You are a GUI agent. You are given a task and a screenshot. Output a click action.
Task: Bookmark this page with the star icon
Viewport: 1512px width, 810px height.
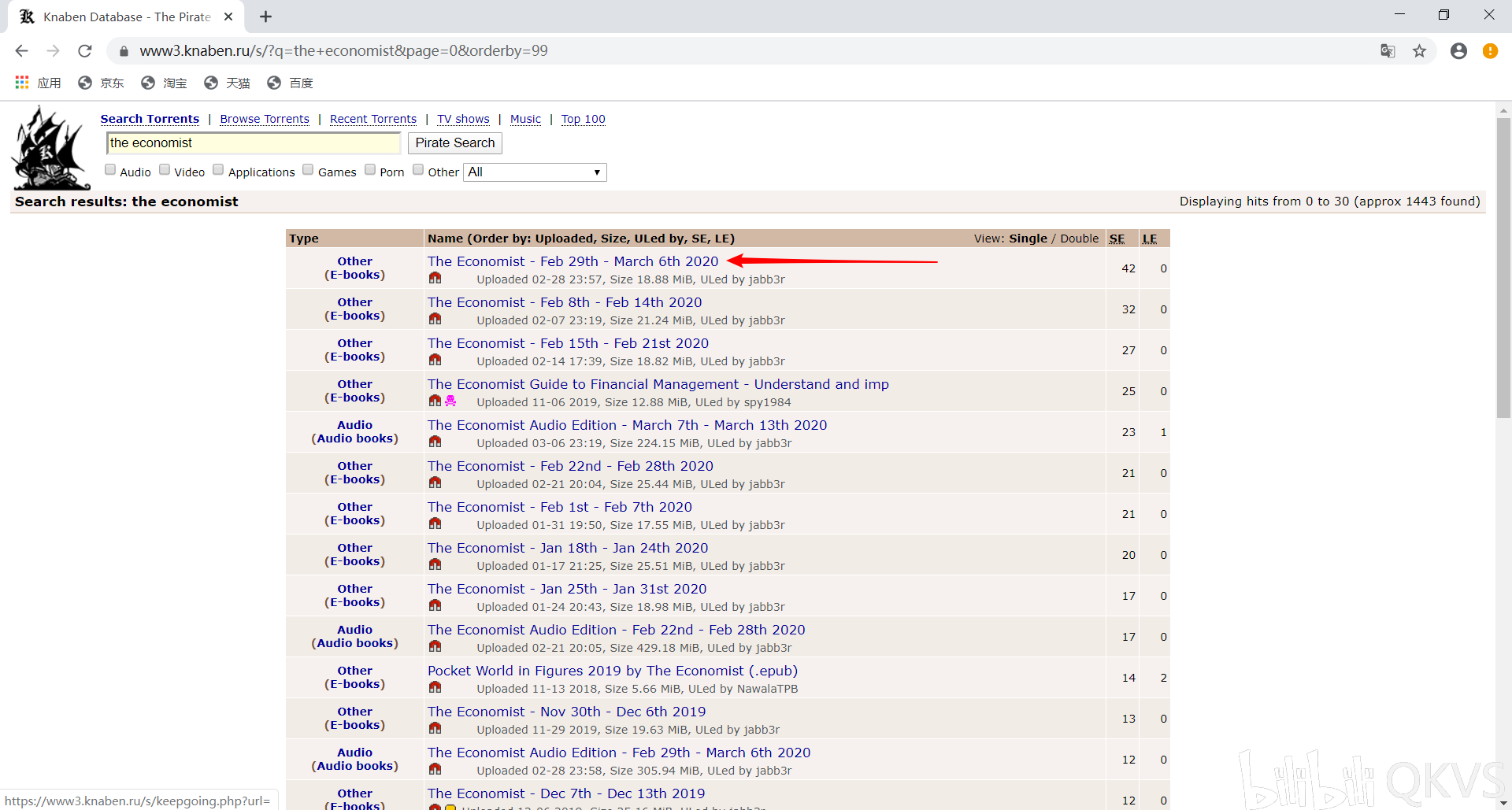click(1419, 51)
